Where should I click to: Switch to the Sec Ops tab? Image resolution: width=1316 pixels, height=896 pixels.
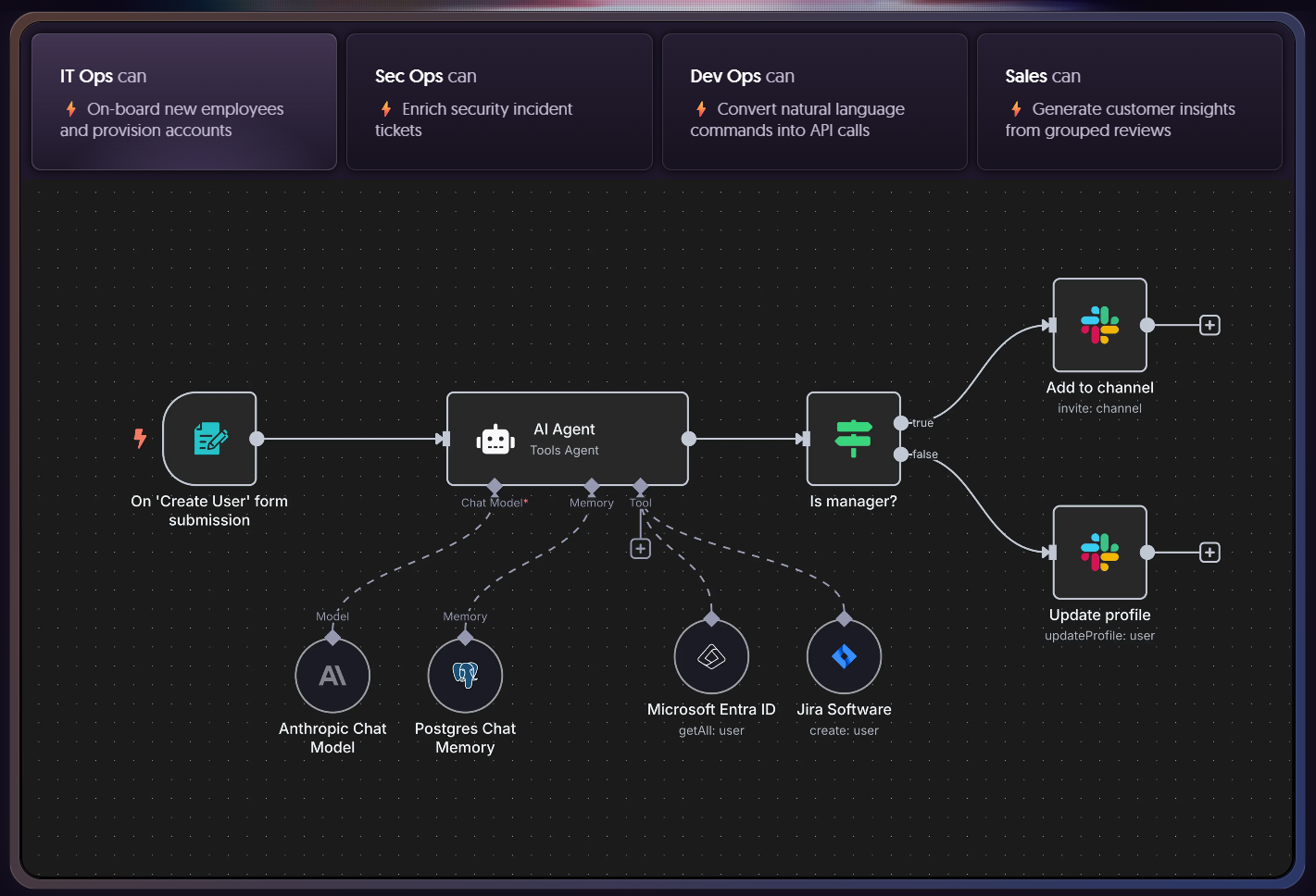(x=499, y=102)
